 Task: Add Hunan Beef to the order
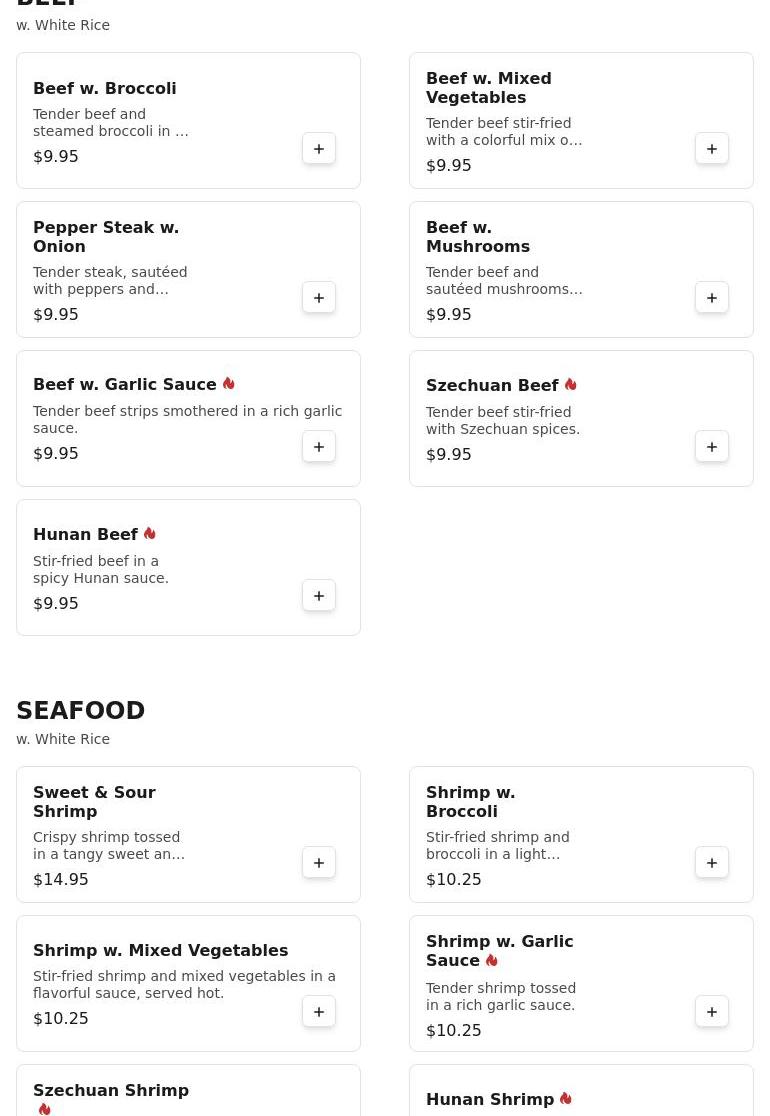coord(319,596)
